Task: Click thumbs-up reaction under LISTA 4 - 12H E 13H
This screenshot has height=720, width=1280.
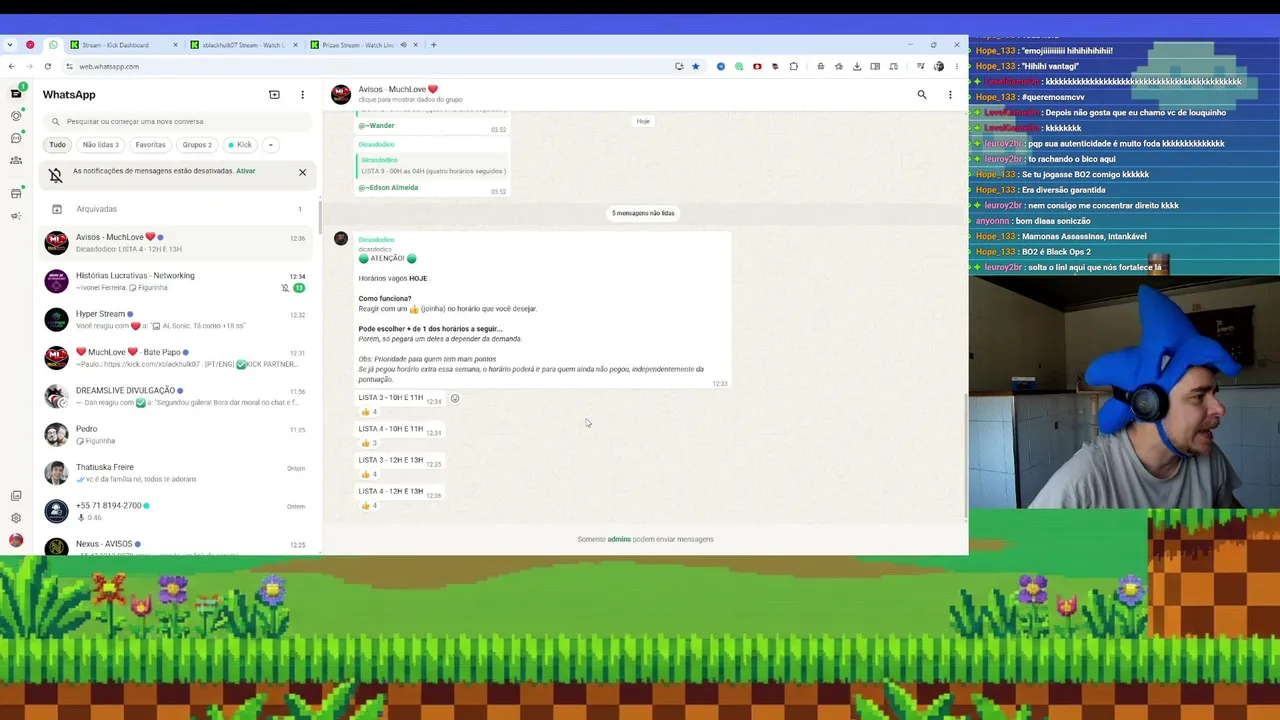Action: pos(368,506)
